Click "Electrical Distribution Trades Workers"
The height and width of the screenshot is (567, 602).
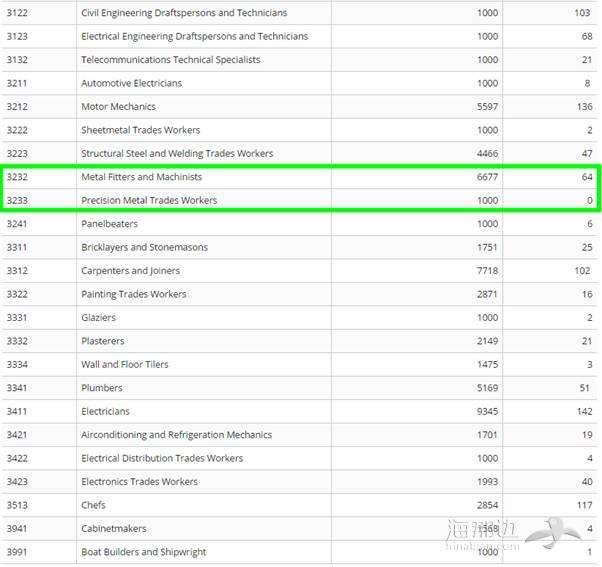pos(162,458)
